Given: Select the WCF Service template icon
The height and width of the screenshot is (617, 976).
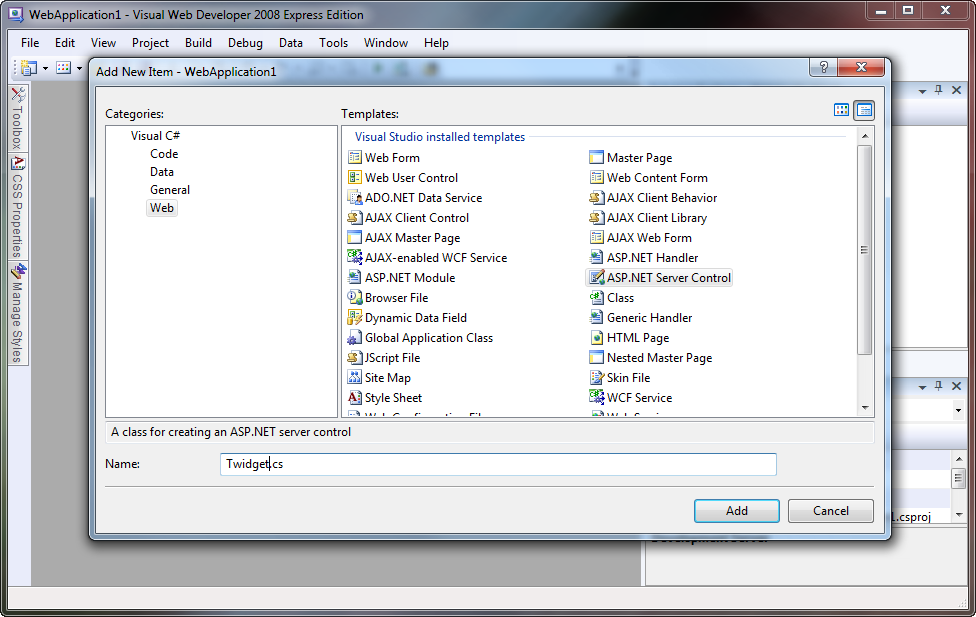Looking at the screenshot, I should tap(596, 397).
